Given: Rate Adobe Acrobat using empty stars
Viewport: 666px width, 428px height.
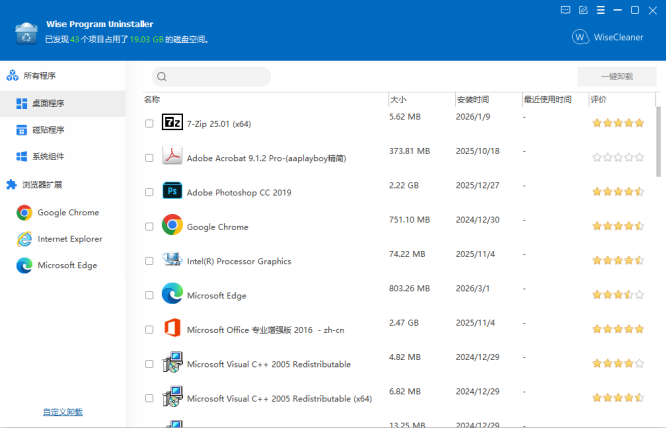Looking at the screenshot, I should pyautogui.click(x=618, y=158).
